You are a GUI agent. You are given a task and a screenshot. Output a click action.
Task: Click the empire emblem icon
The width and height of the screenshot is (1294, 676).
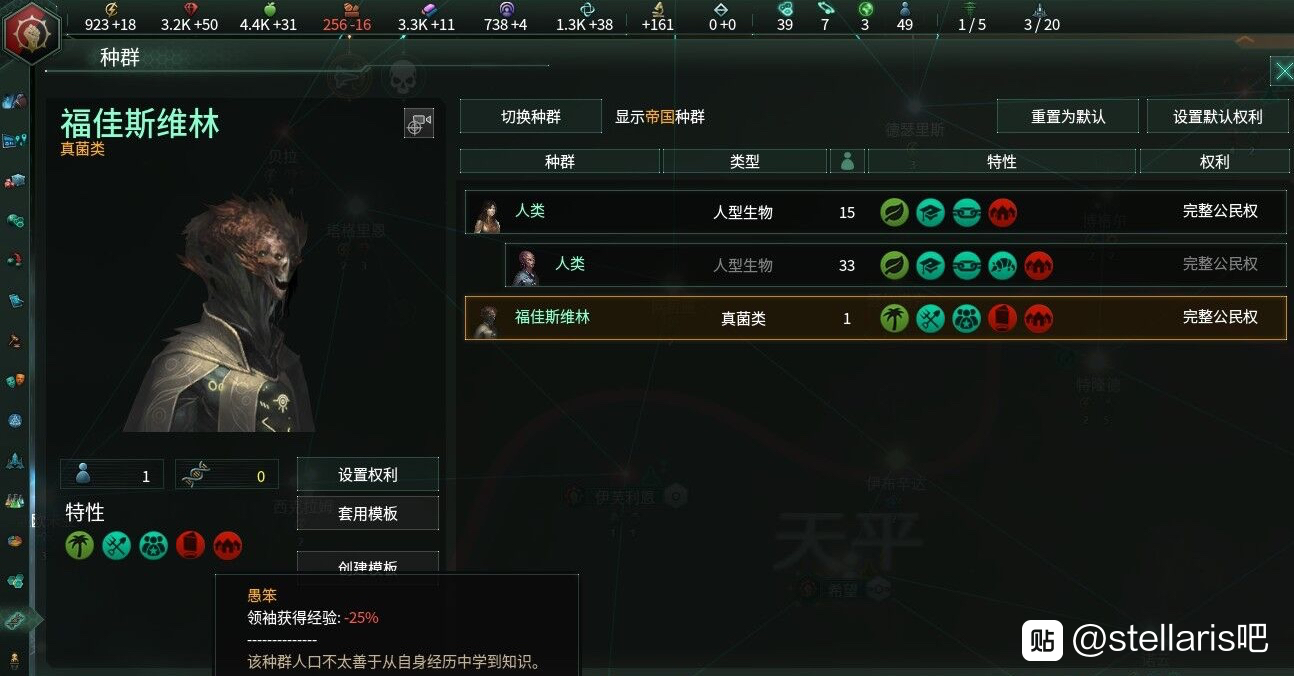[x=31, y=32]
